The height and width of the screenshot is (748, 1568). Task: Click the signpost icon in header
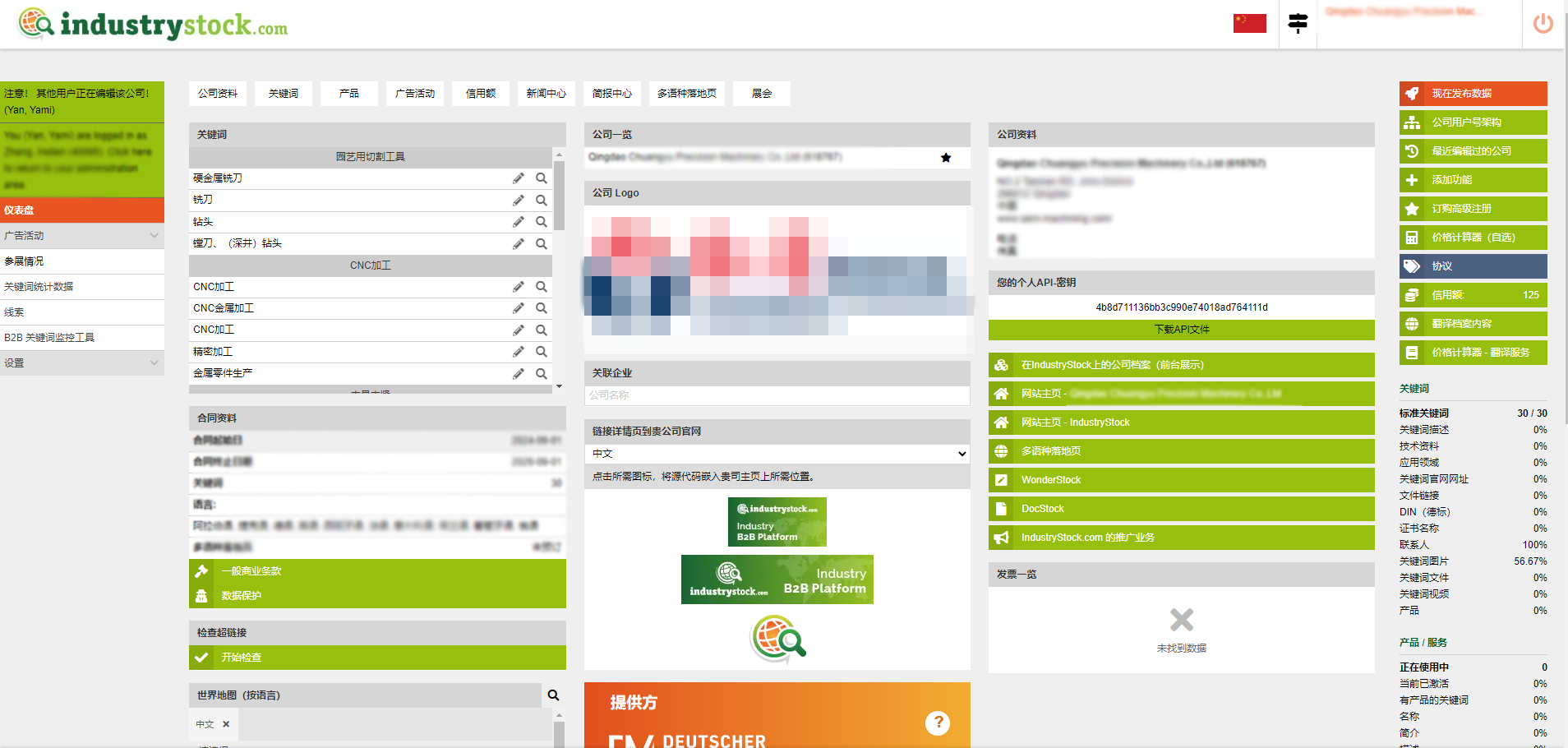(x=1298, y=24)
